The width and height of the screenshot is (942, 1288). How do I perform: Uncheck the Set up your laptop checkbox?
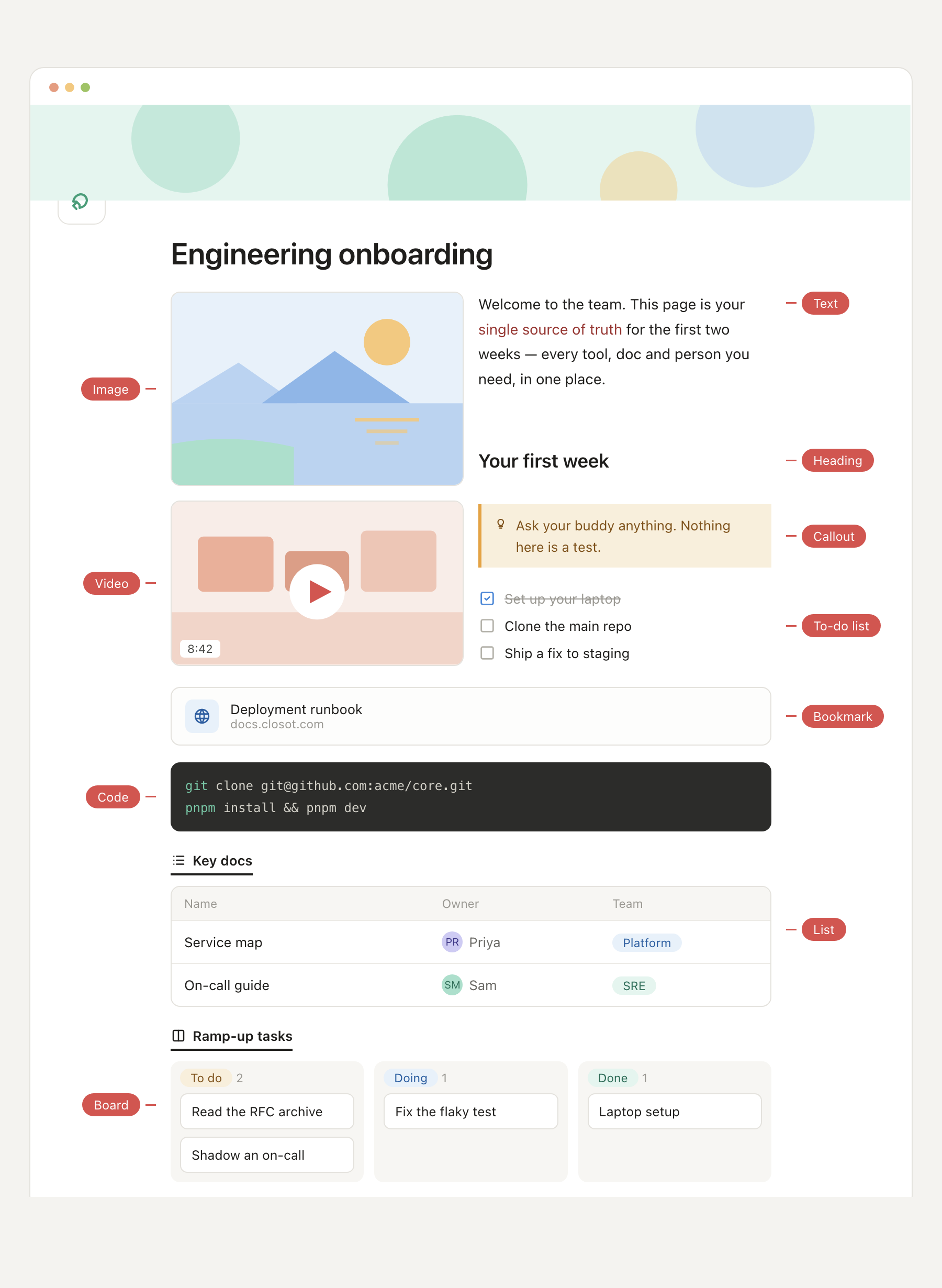pos(487,598)
